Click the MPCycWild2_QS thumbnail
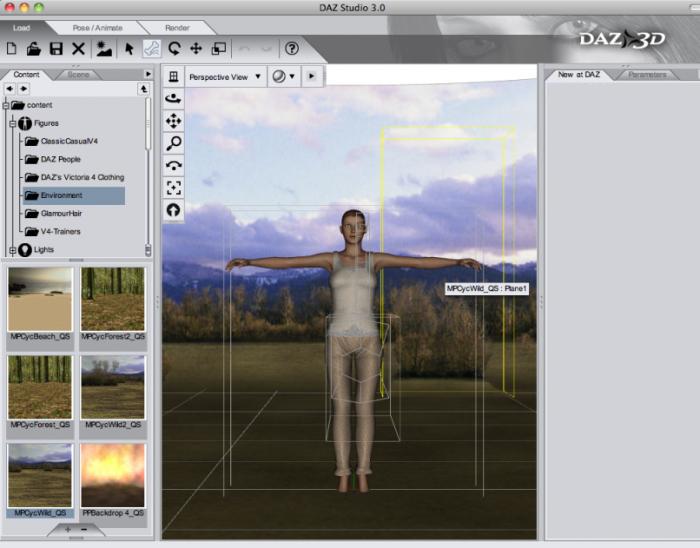 [113, 387]
